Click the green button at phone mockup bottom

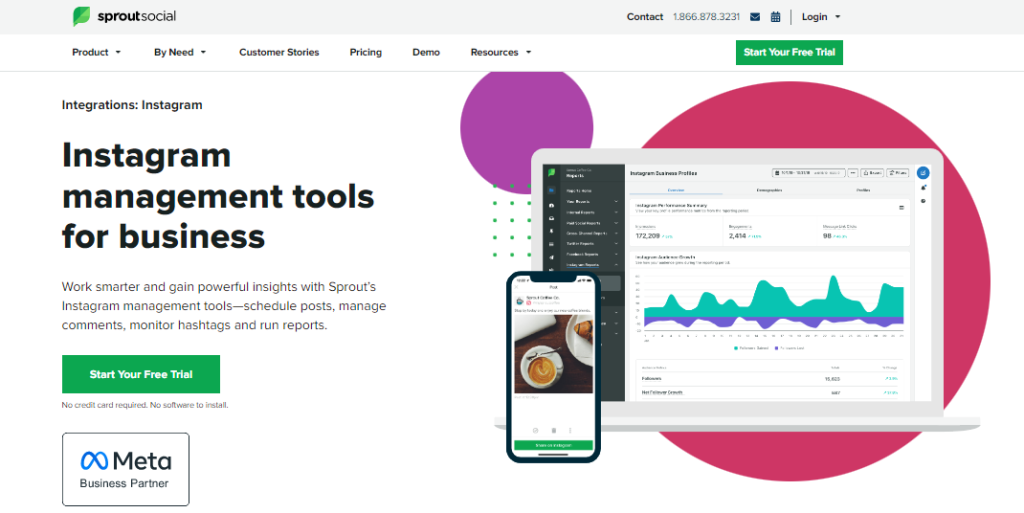(x=553, y=445)
